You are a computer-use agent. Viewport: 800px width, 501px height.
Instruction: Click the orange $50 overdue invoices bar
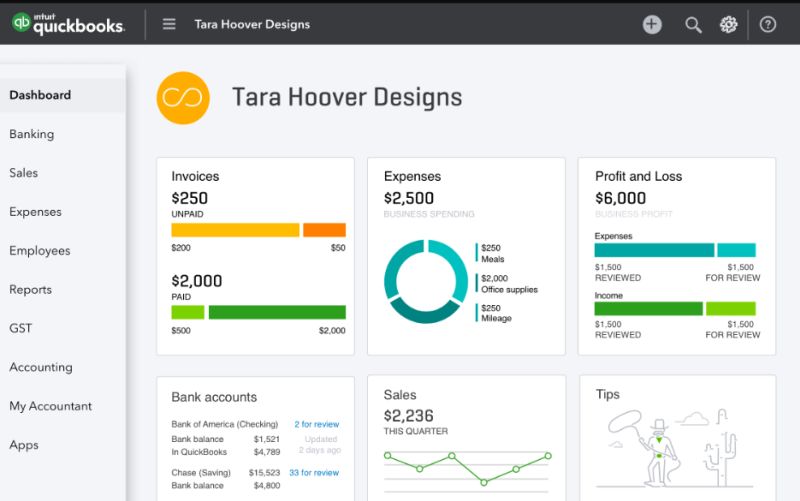click(x=324, y=230)
